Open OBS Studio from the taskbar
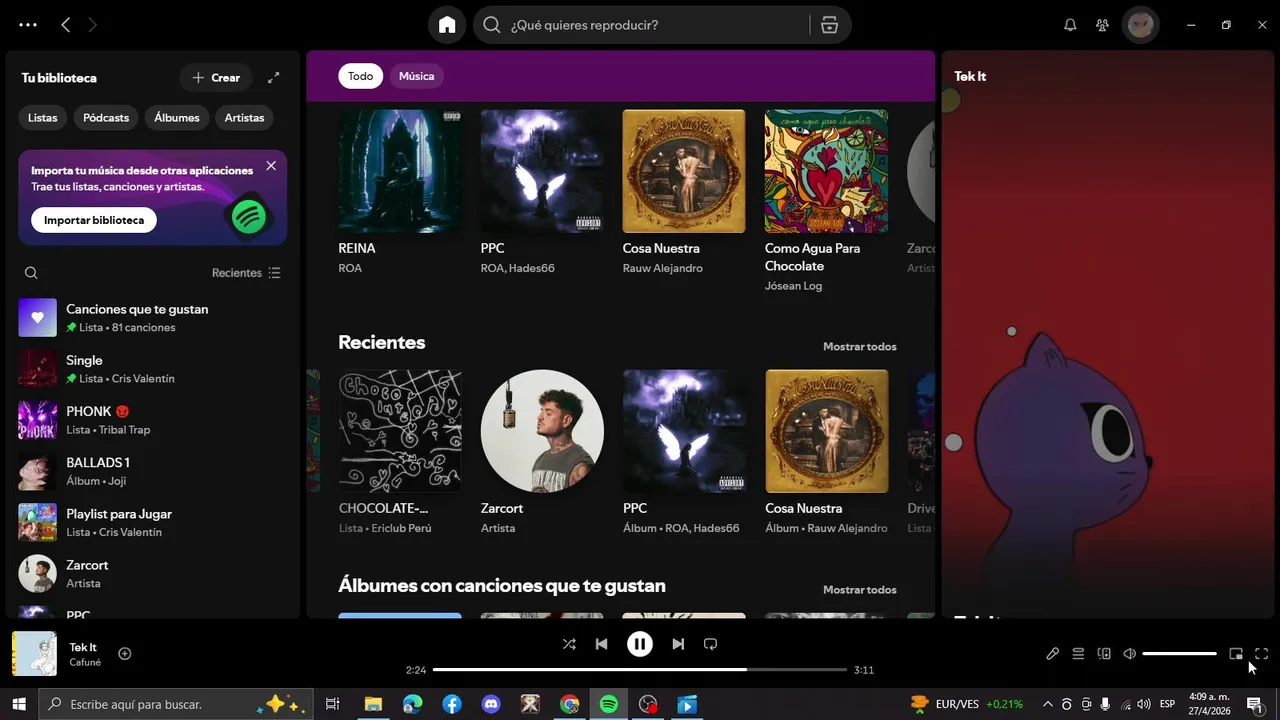The width and height of the screenshot is (1280, 720). click(x=648, y=704)
